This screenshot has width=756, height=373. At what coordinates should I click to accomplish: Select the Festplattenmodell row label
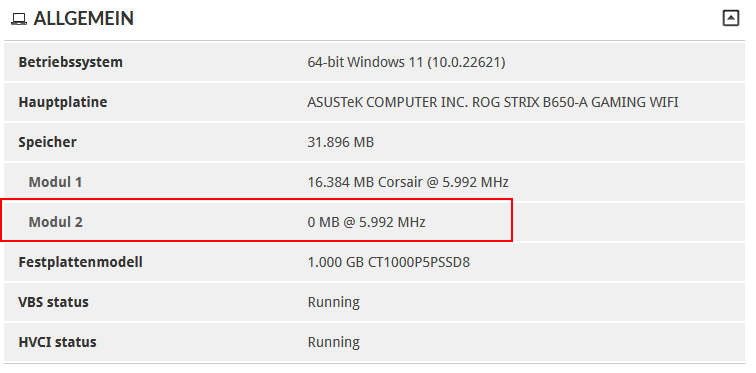tap(81, 262)
